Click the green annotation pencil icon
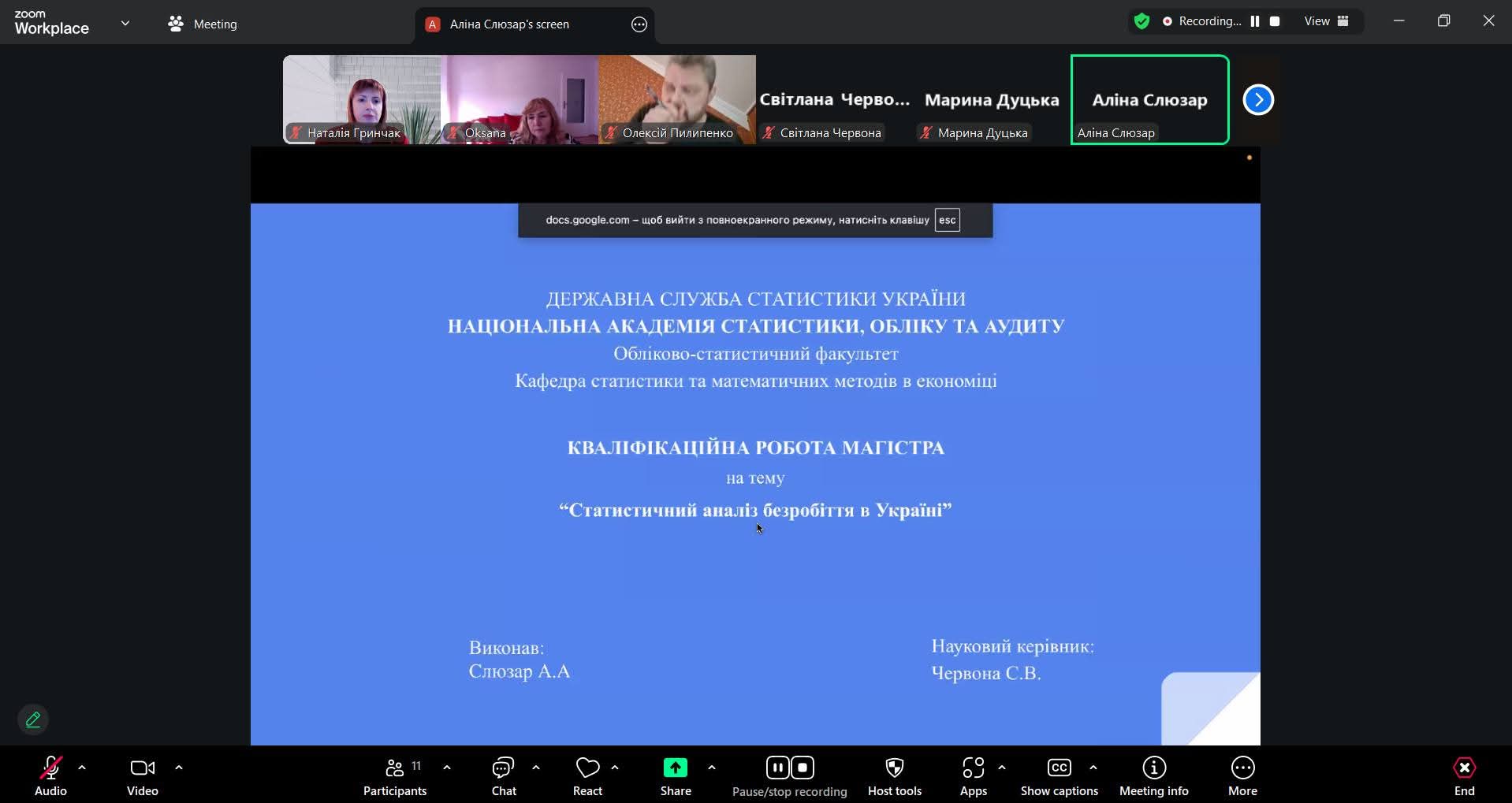The image size is (1512, 803). point(33,719)
